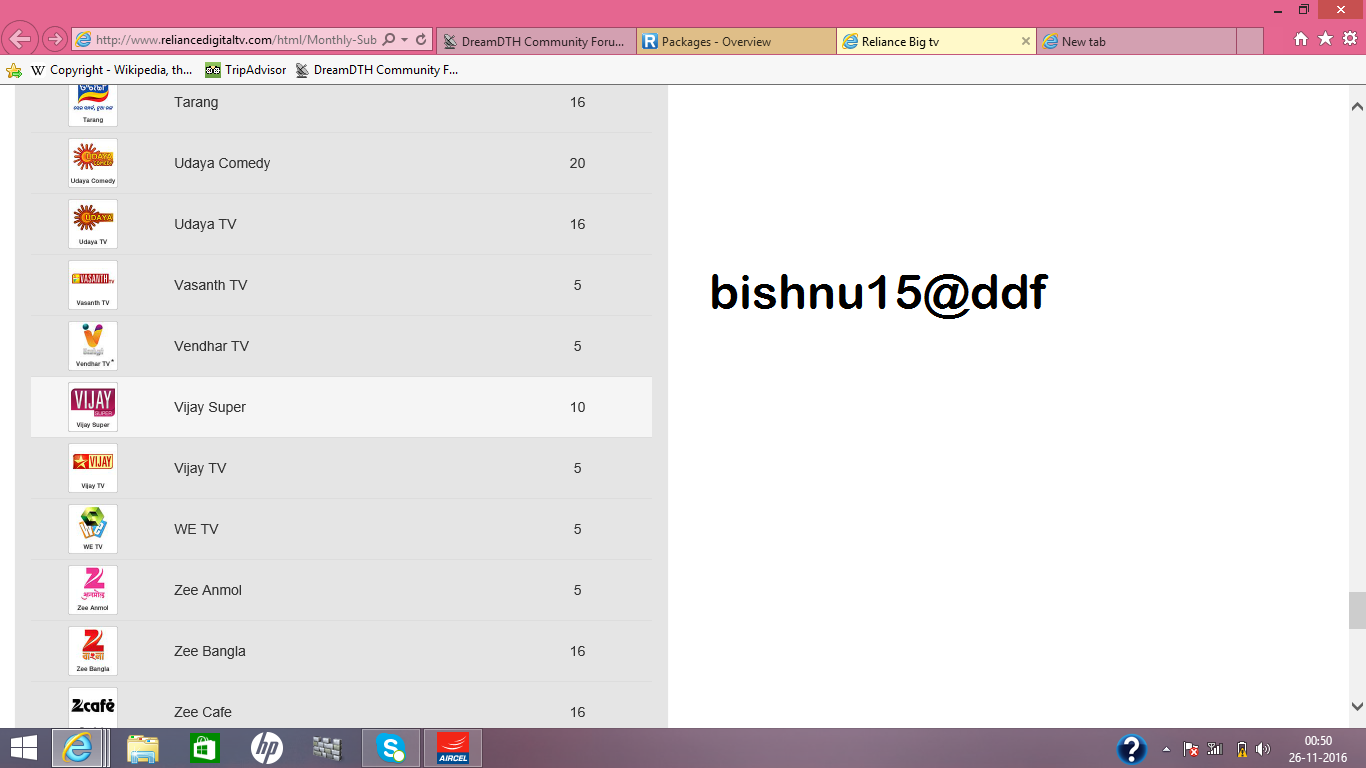Open a new blank tab button
Screen dimensions: 1366x768
coord(1250,41)
